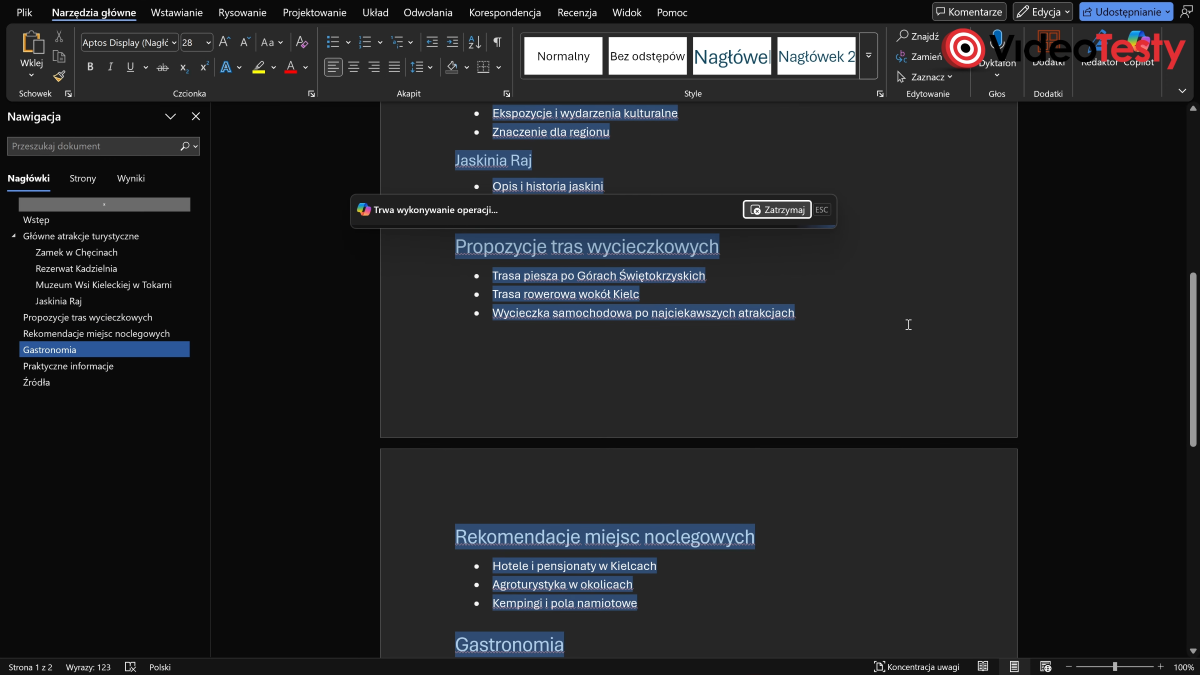Click Znajdź in the Edytowanie group

click(x=918, y=36)
